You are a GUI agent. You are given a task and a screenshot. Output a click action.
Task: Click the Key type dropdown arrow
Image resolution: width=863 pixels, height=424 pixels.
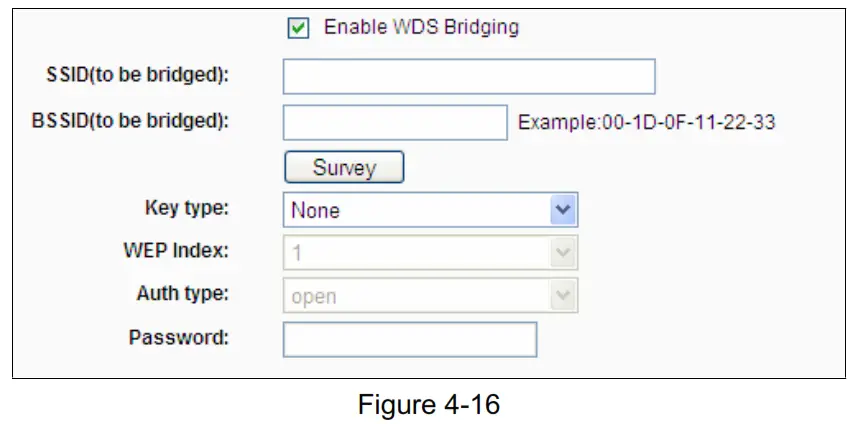pyautogui.click(x=563, y=210)
